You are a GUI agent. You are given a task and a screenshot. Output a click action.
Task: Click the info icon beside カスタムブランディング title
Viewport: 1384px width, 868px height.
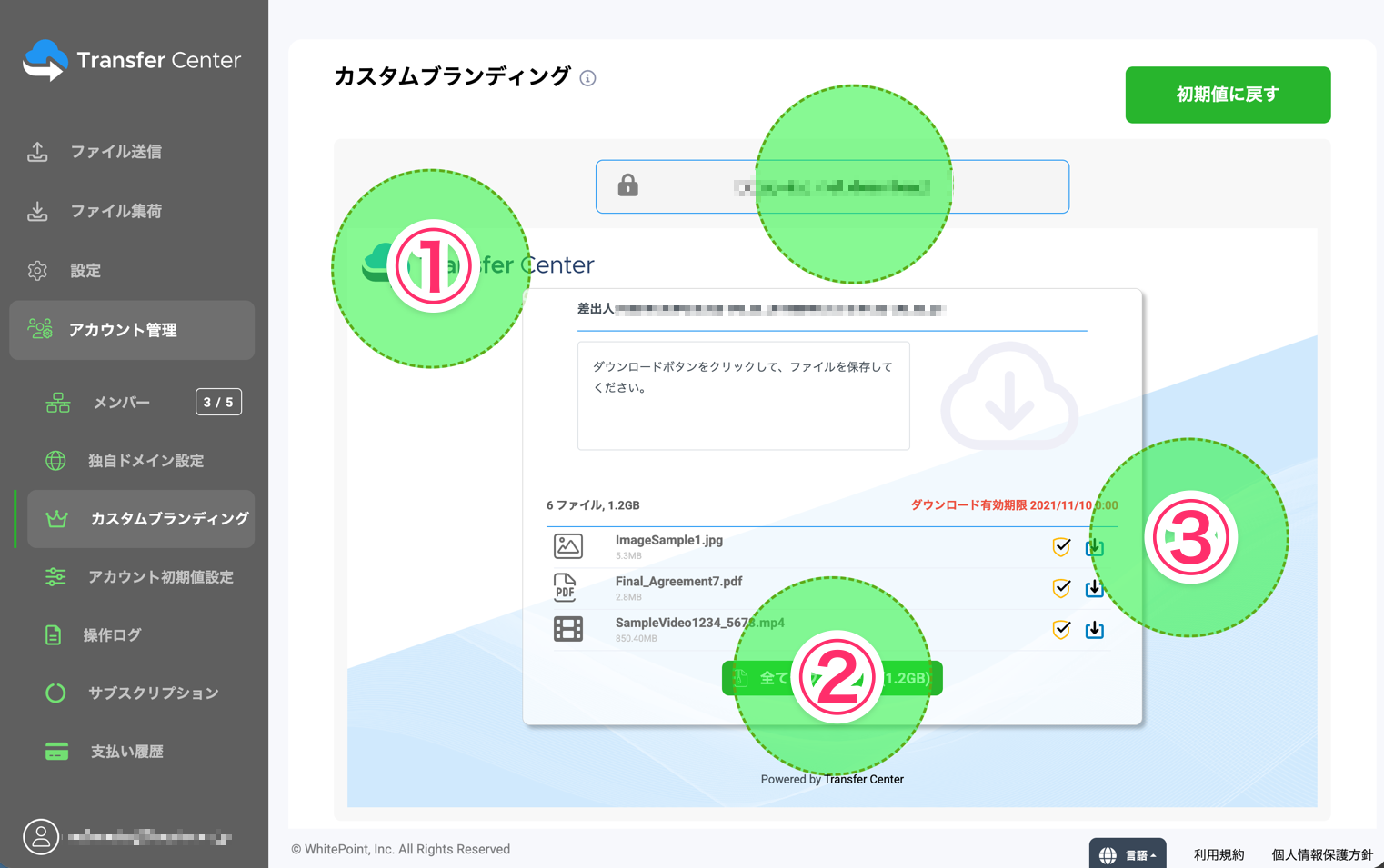[x=587, y=78]
